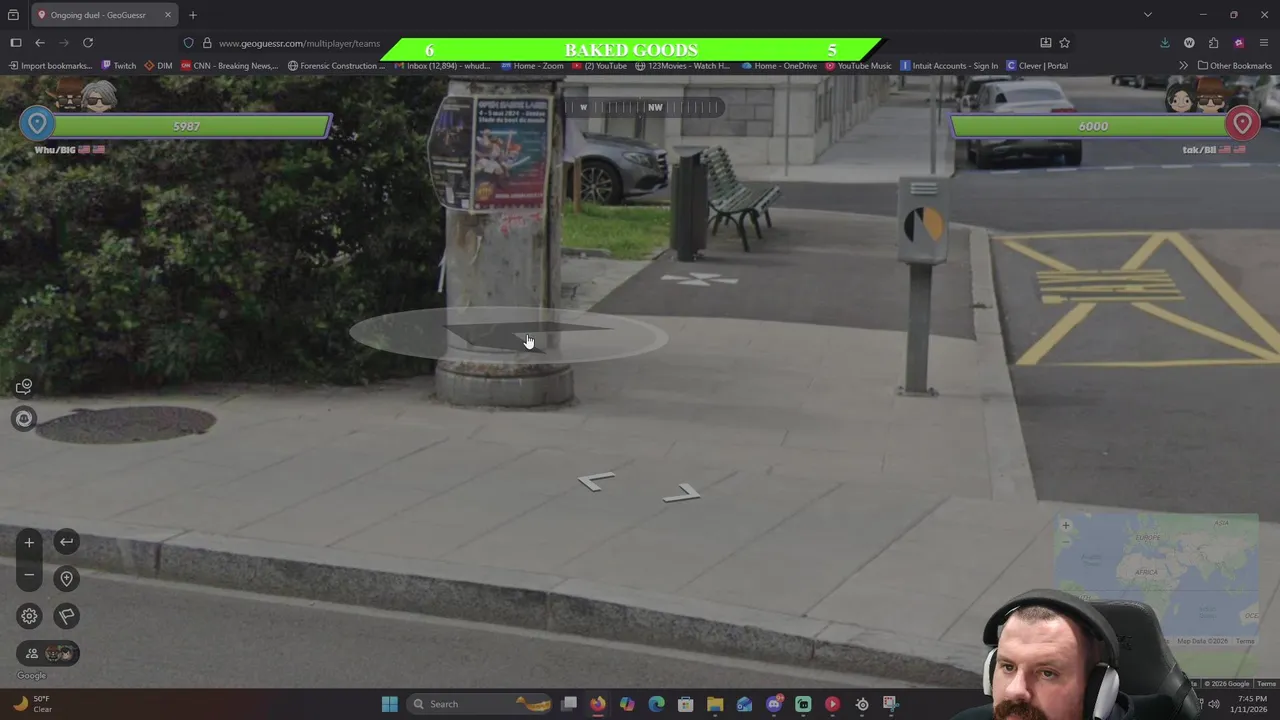The image size is (1280, 720).
Task: Open the emote chat icon on left
Action: tap(24, 386)
